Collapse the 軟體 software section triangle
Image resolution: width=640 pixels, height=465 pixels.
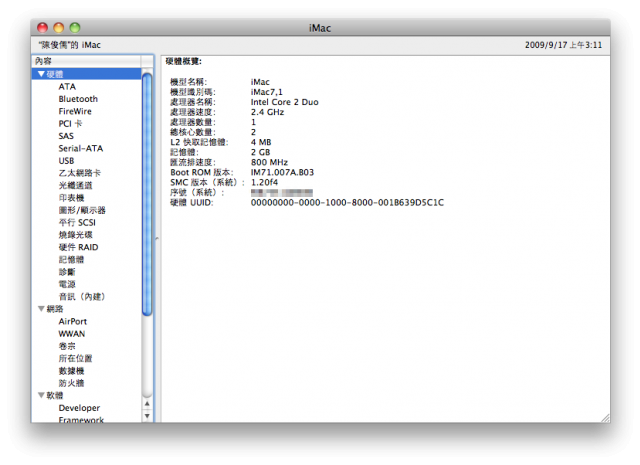tap(41, 395)
